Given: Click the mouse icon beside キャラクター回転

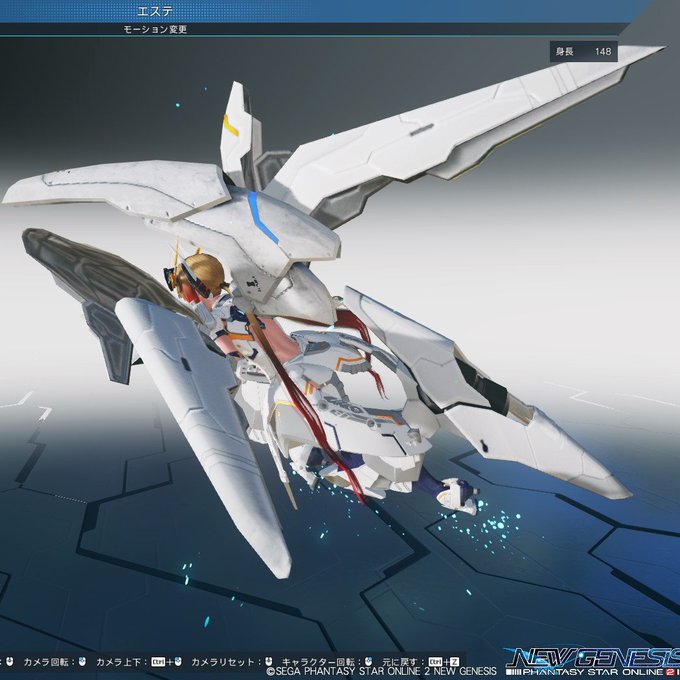Looking at the screenshot, I should click(368, 662).
